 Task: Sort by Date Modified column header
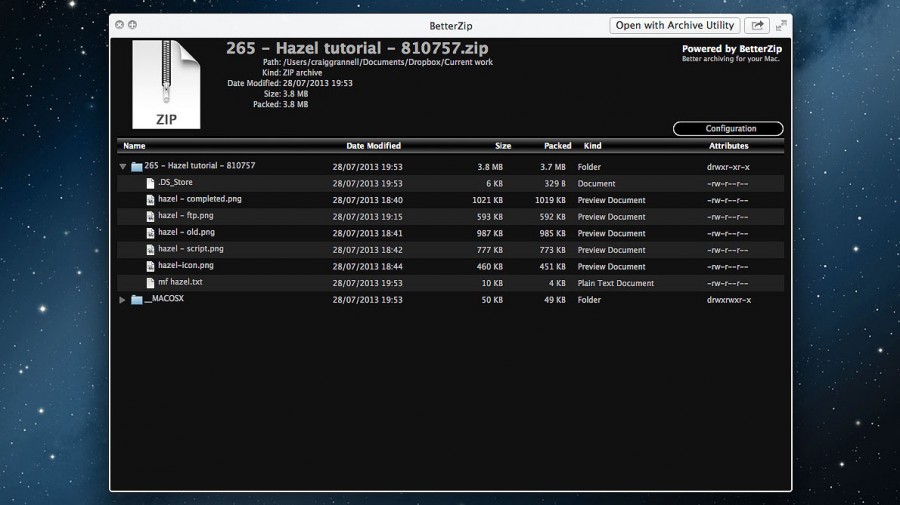point(373,146)
